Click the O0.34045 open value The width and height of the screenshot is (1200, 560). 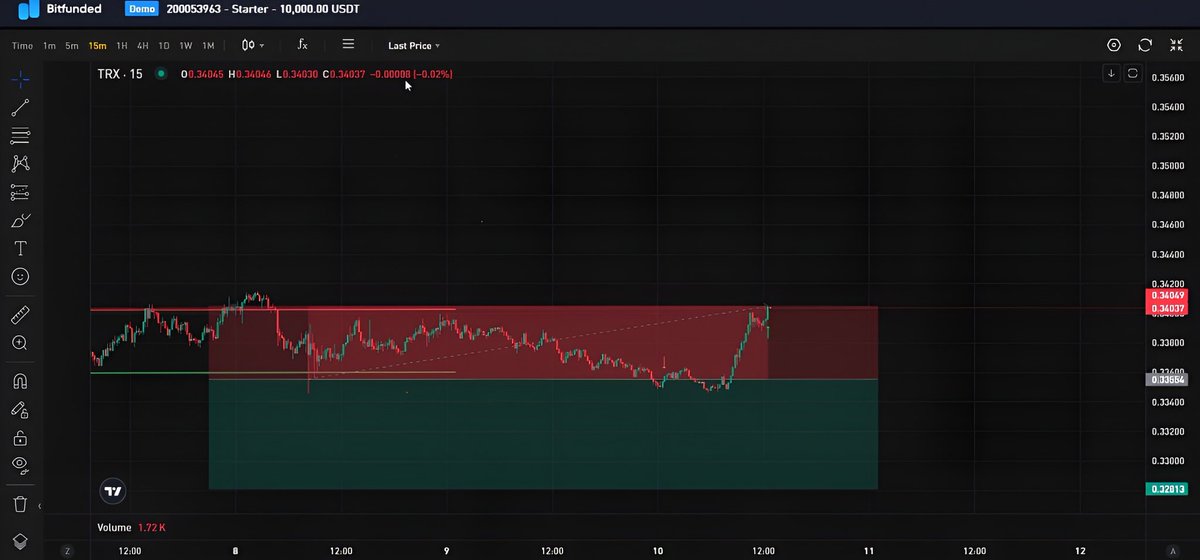point(202,74)
